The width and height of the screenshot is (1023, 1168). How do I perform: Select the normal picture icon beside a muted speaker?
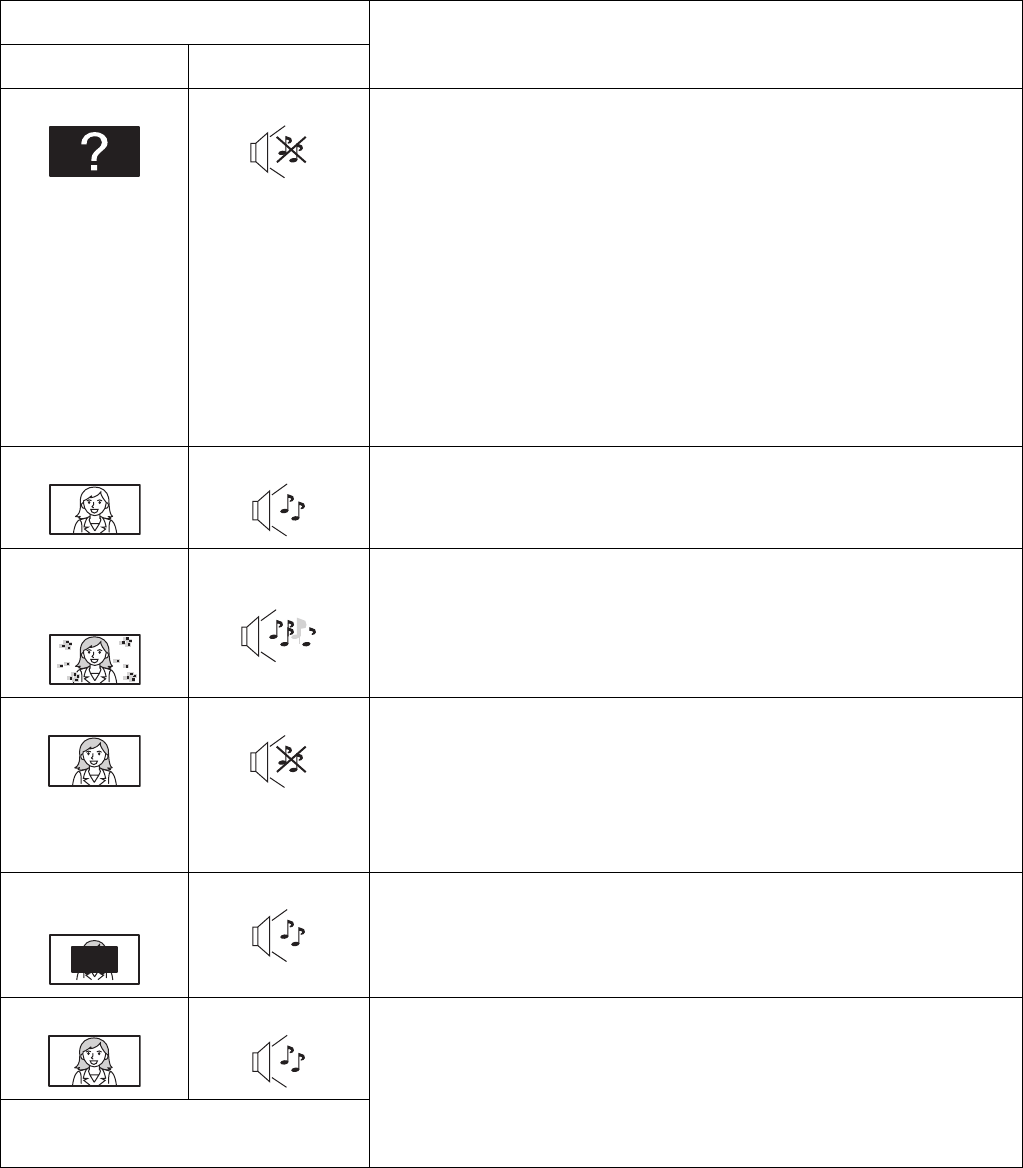click(94, 760)
